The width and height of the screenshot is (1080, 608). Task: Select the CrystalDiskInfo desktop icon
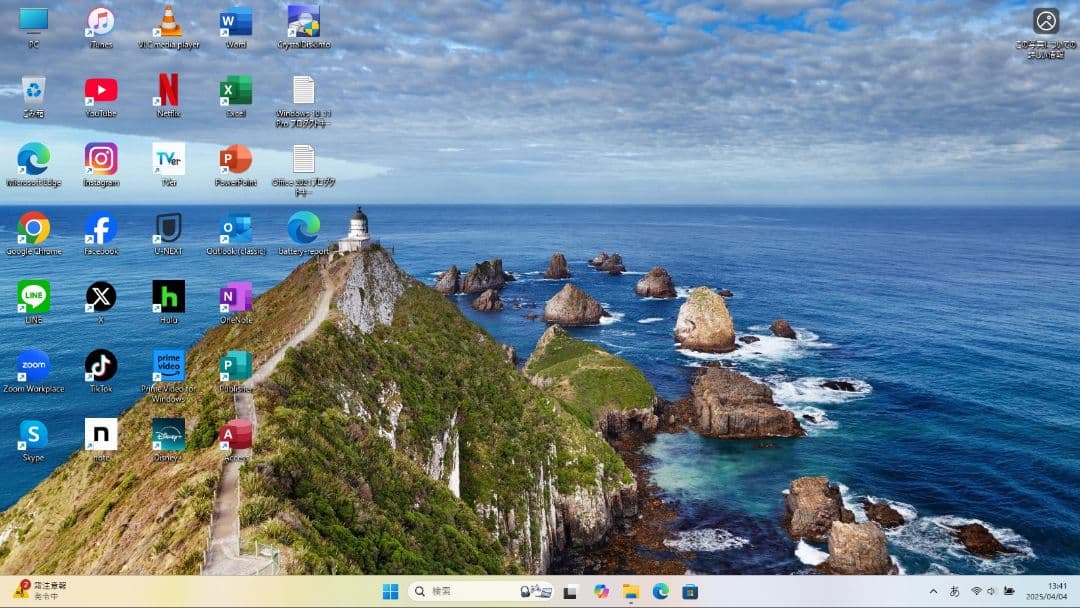click(x=303, y=22)
